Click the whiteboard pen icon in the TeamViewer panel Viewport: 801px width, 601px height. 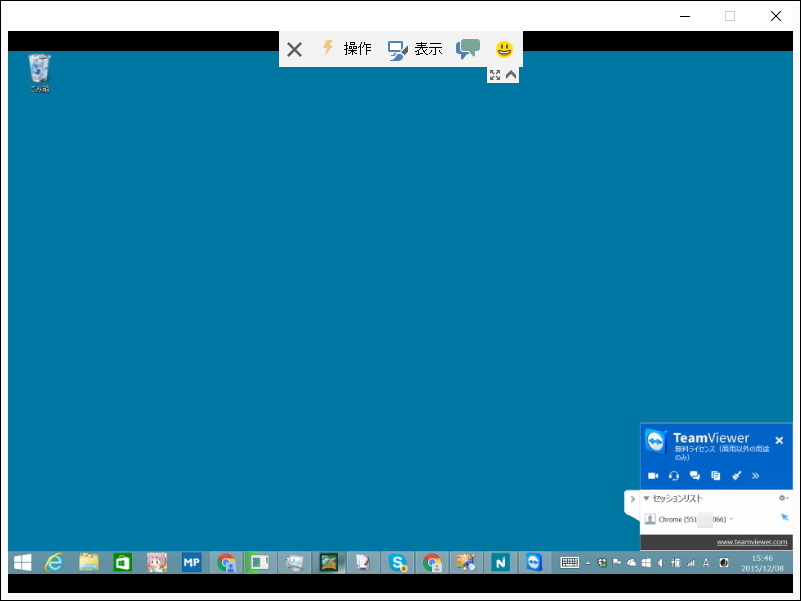[x=736, y=476]
